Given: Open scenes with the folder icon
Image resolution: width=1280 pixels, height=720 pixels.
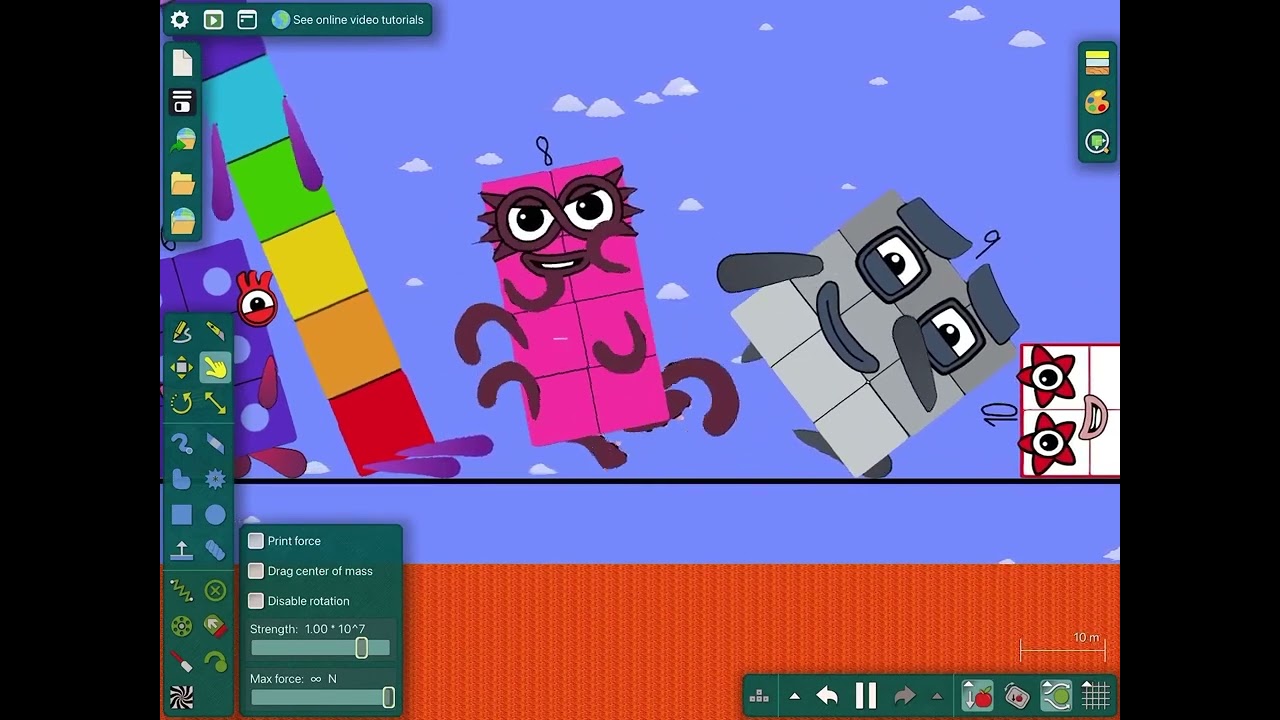Looking at the screenshot, I should (182, 183).
